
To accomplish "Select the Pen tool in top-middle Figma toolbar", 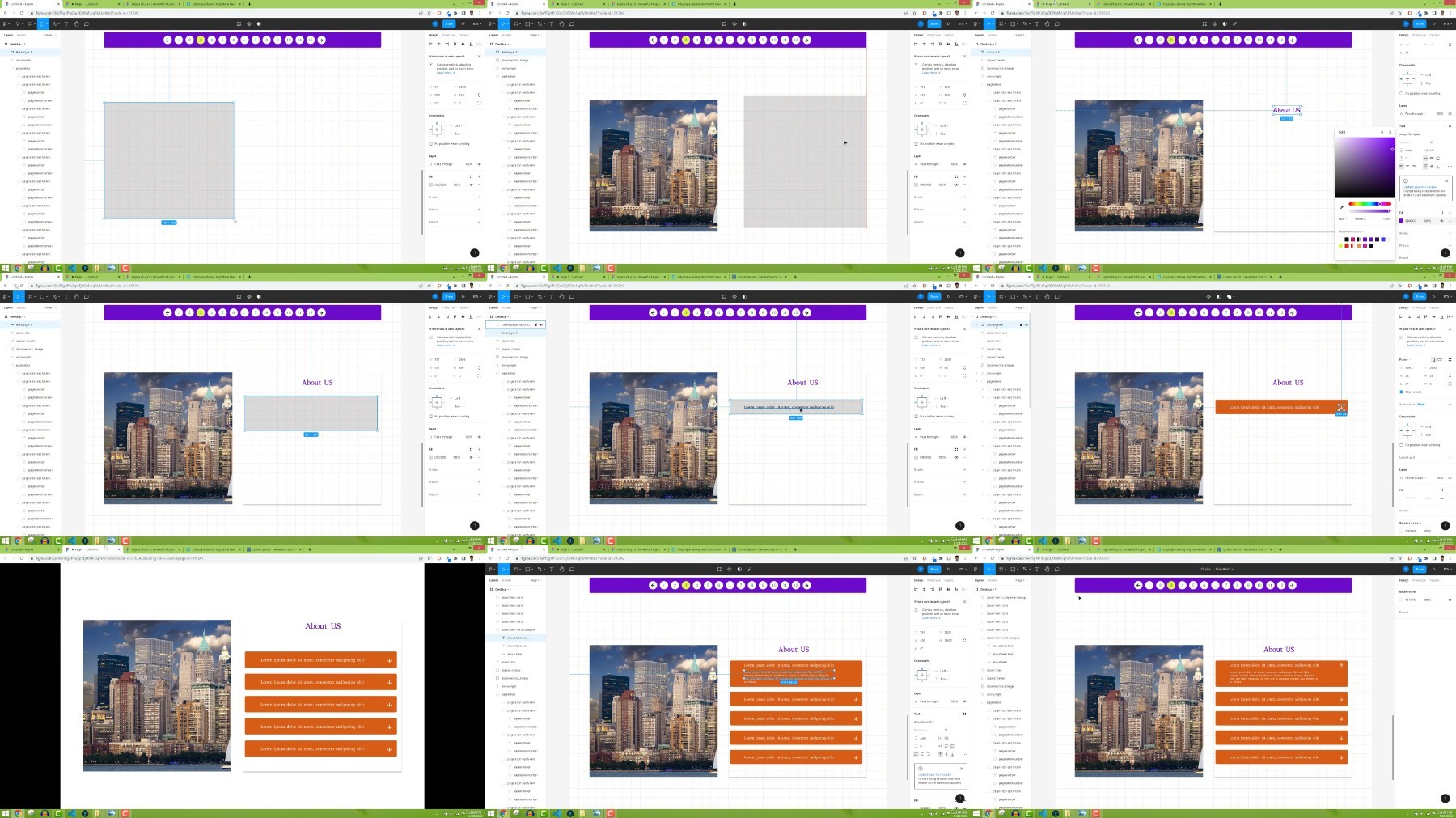I will click(x=541, y=23).
